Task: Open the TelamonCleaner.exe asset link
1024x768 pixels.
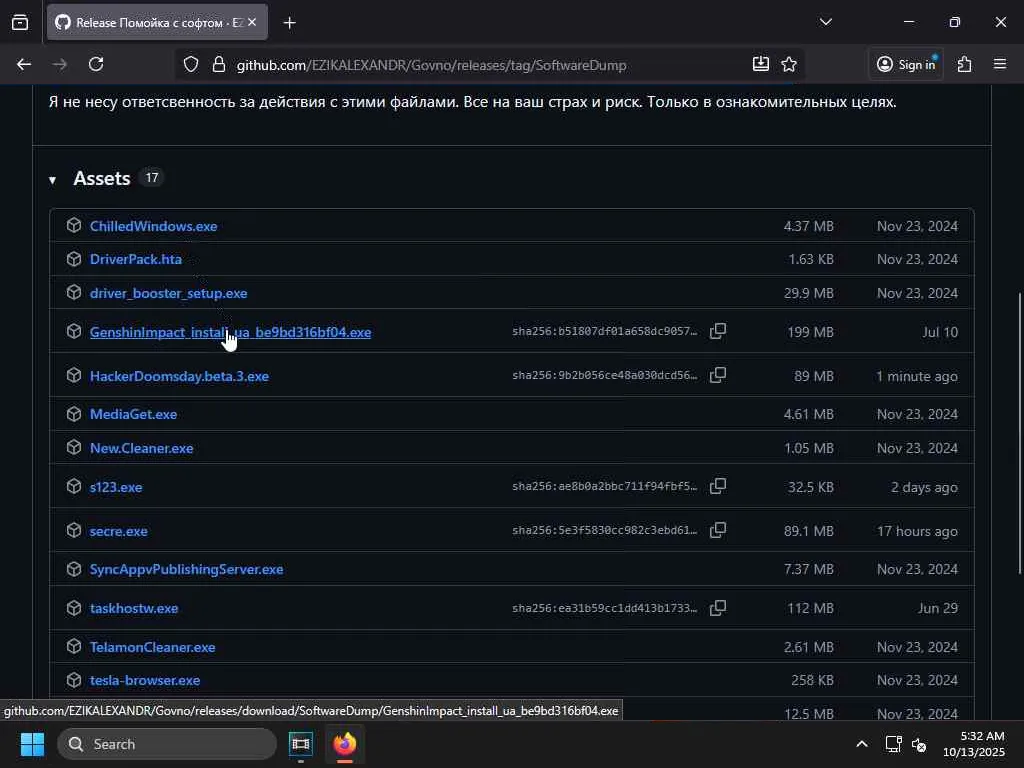Action: pos(153,647)
